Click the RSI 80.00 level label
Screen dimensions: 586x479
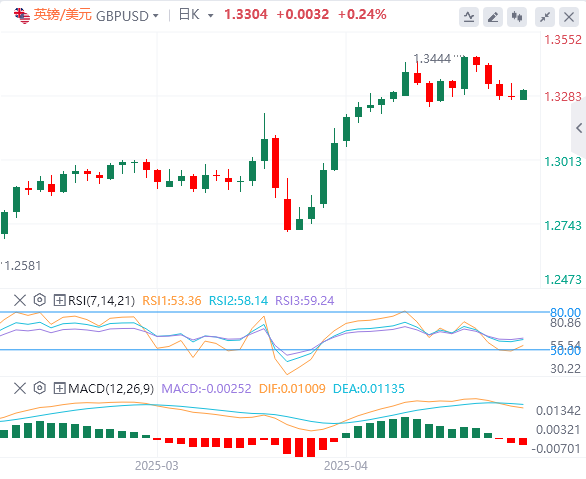pos(565,313)
